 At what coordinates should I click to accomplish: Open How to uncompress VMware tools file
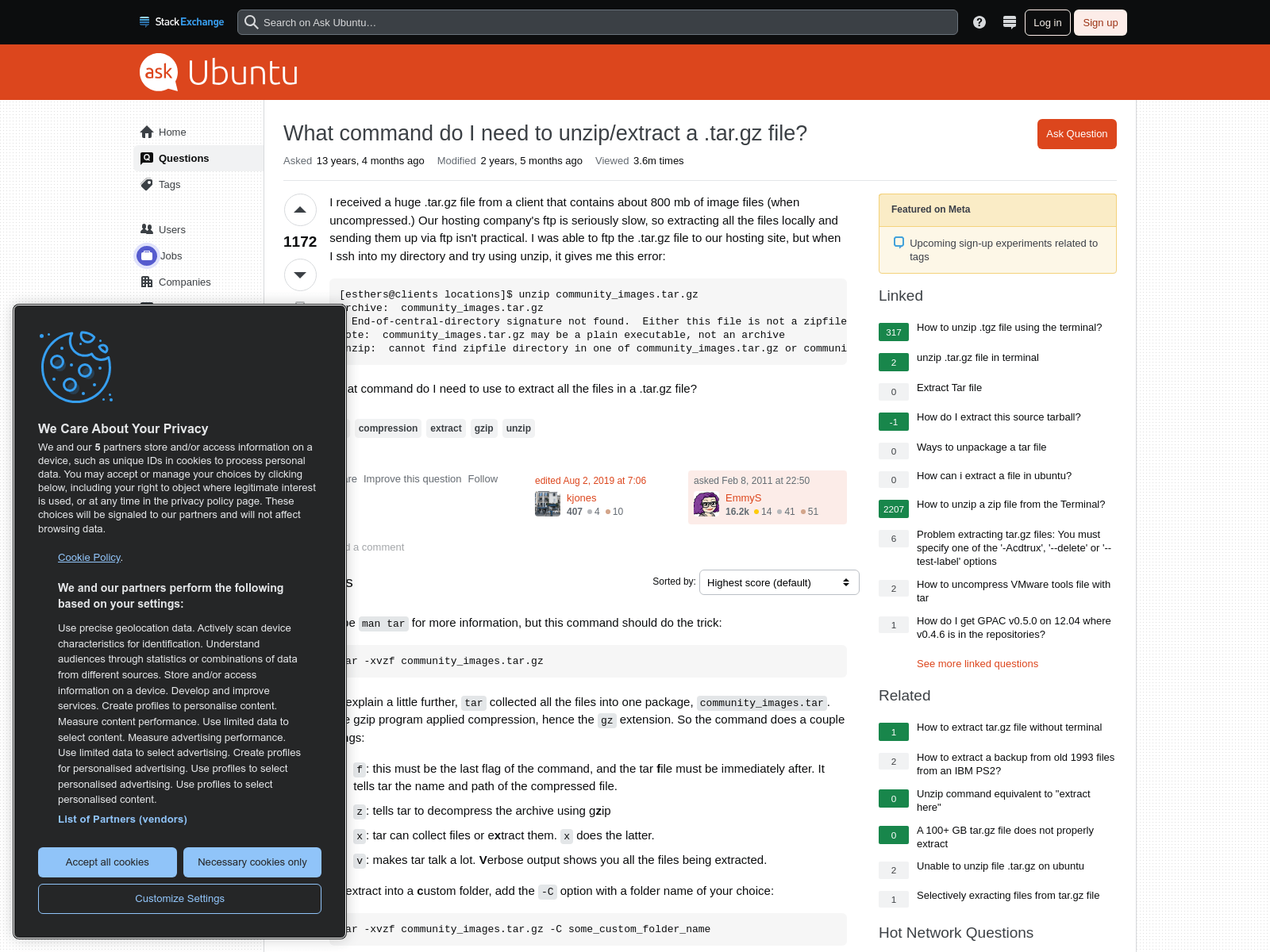click(x=1014, y=591)
